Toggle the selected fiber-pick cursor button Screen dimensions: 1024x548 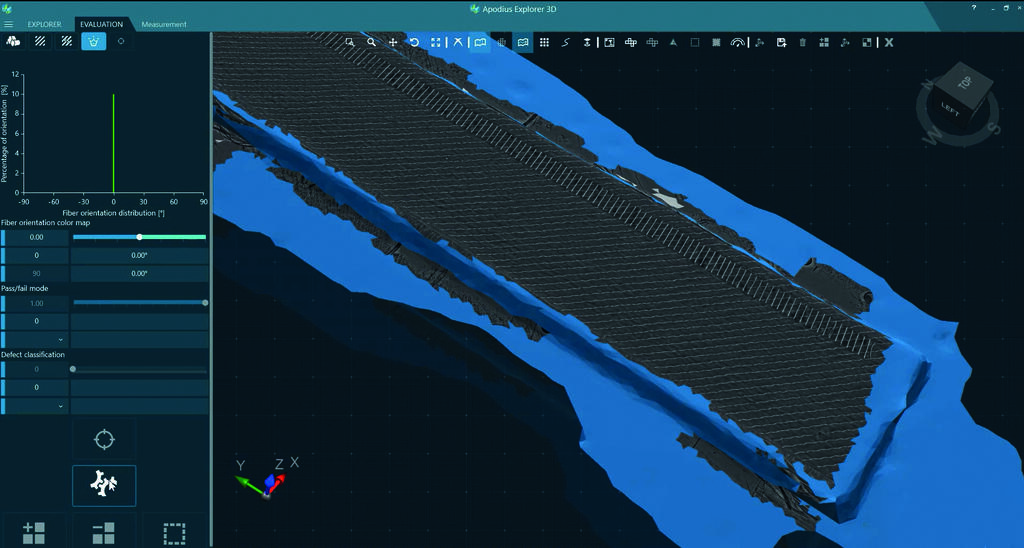tap(104, 485)
